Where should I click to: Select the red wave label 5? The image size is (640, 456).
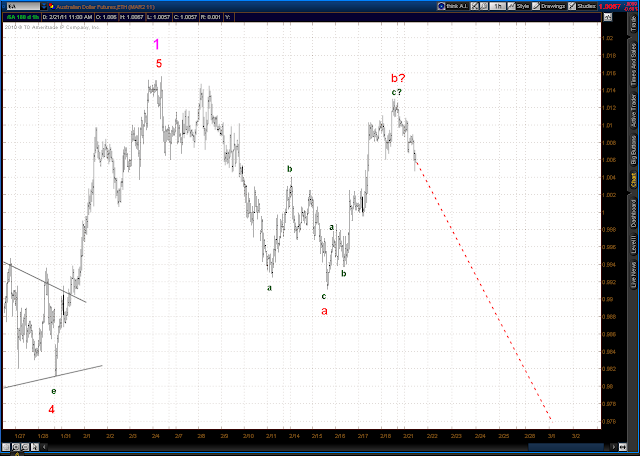pos(159,64)
